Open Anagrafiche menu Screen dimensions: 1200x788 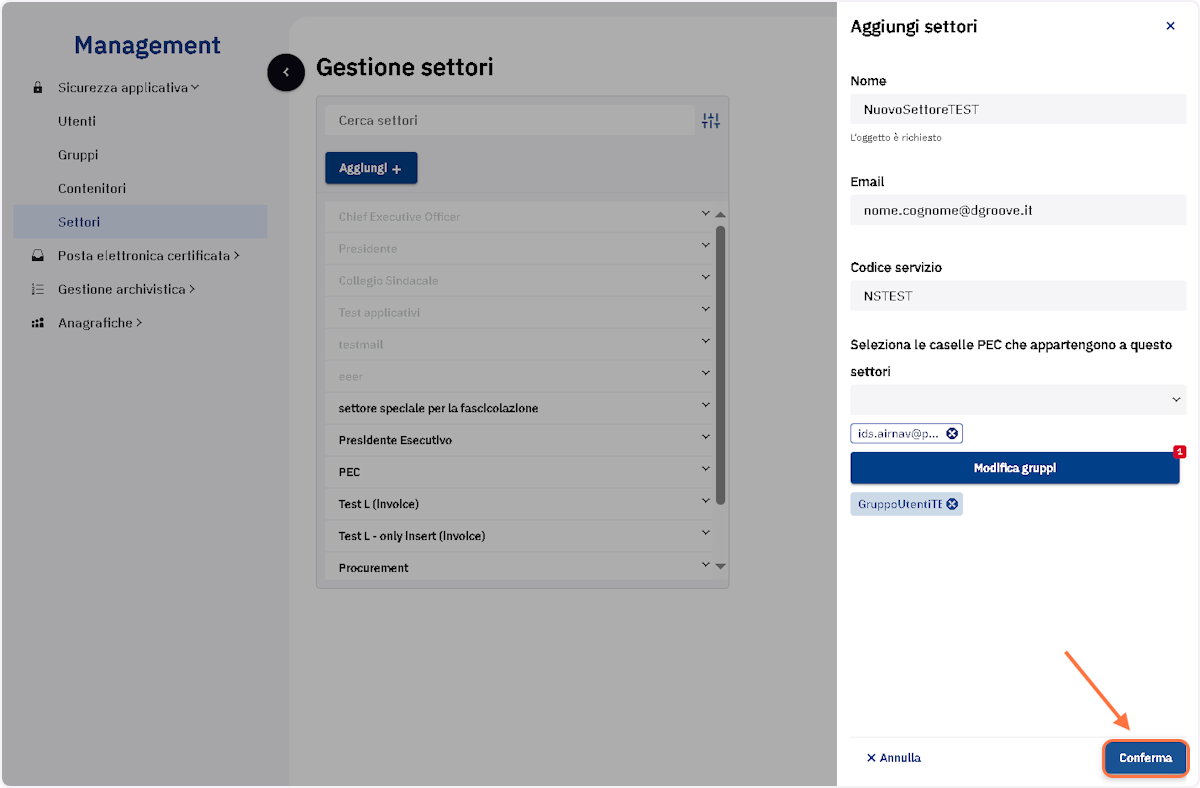pyautogui.click(x=100, y=323)
